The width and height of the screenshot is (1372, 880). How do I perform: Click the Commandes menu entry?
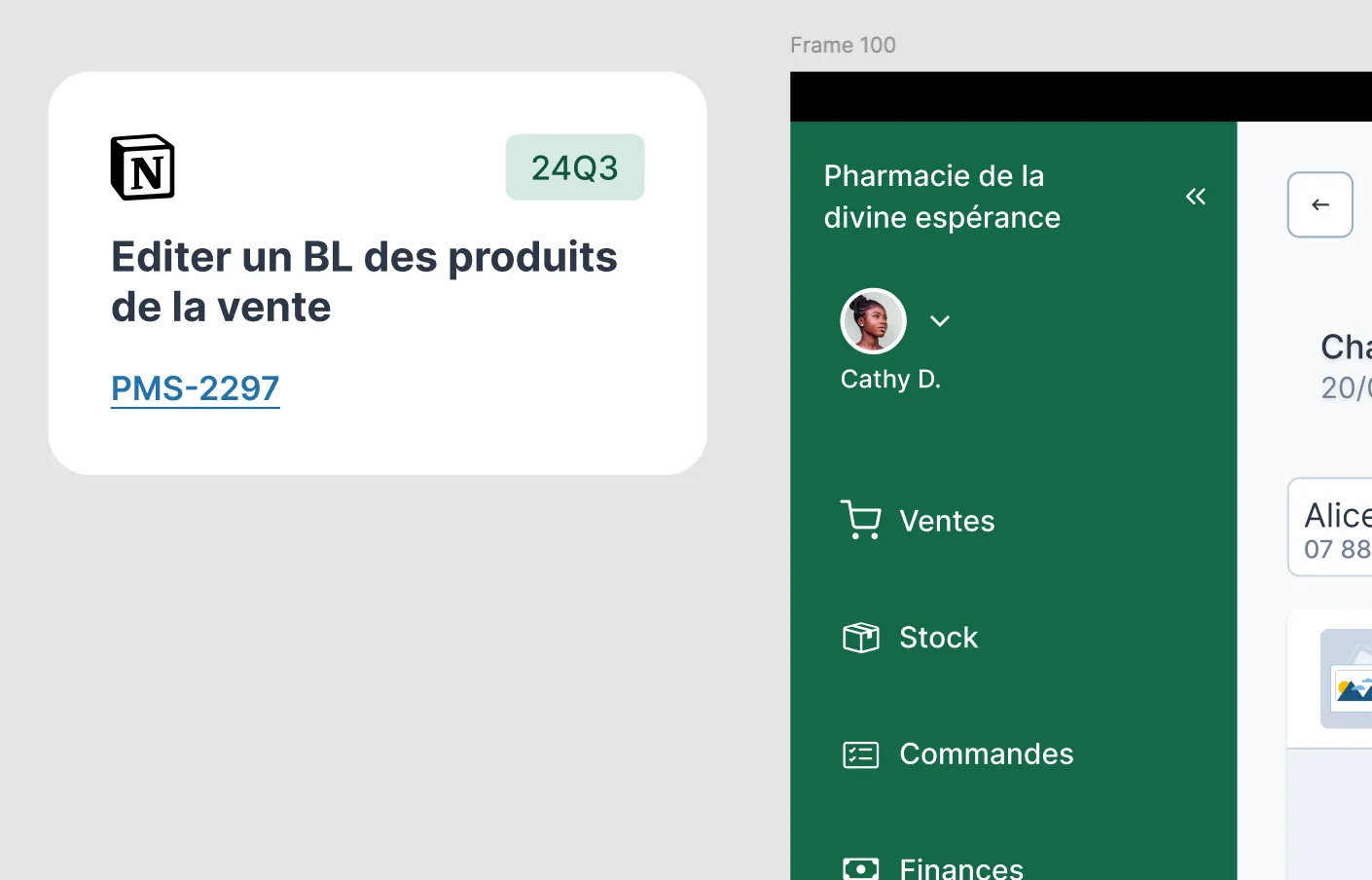(986, 753)
